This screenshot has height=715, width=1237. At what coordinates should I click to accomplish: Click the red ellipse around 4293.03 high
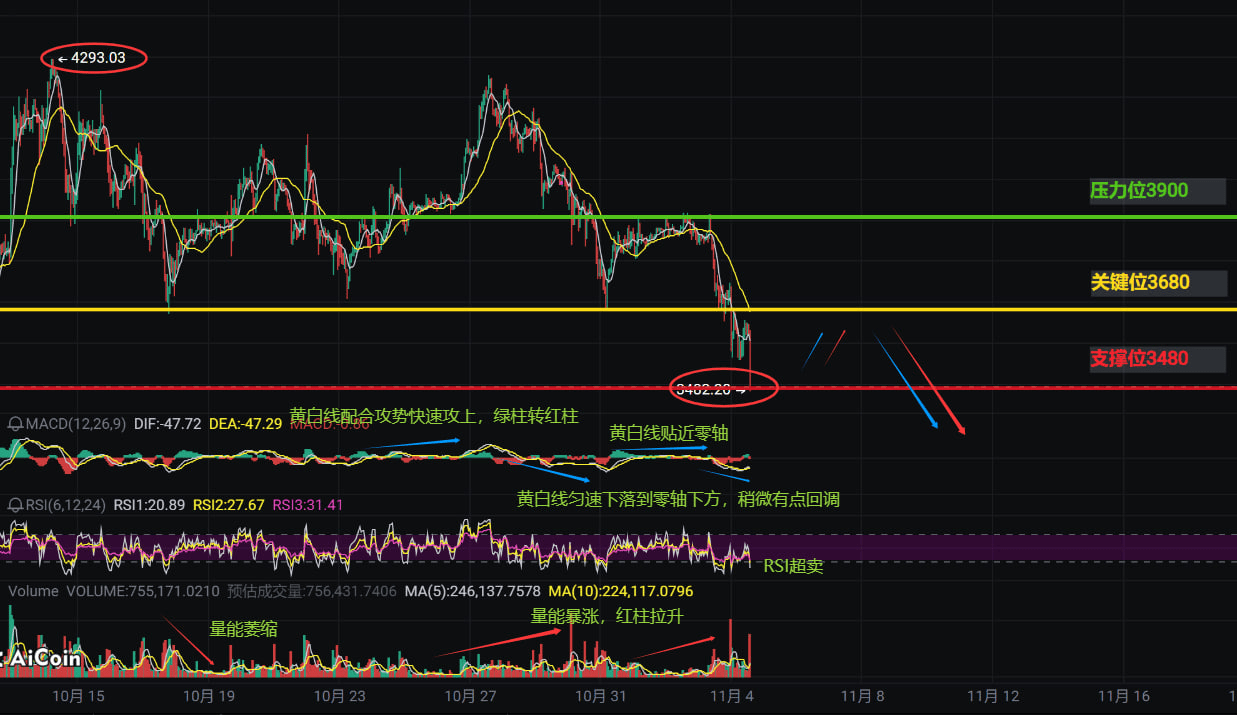click(95, 58)
